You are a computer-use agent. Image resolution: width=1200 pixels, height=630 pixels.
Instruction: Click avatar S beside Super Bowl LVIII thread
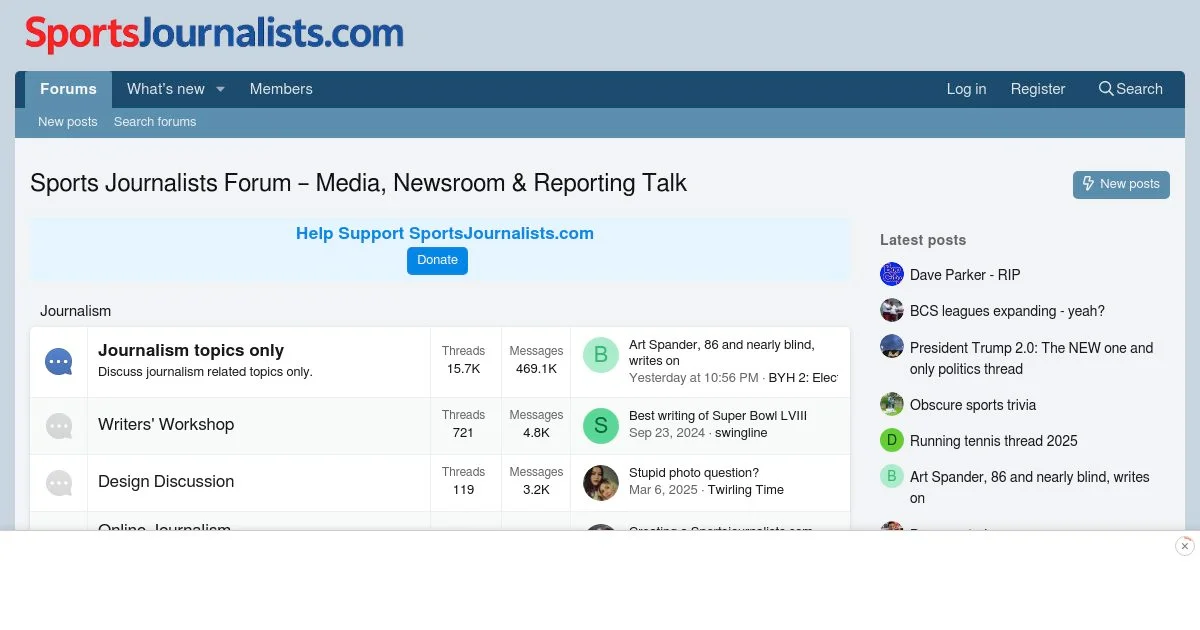point(601,426)
